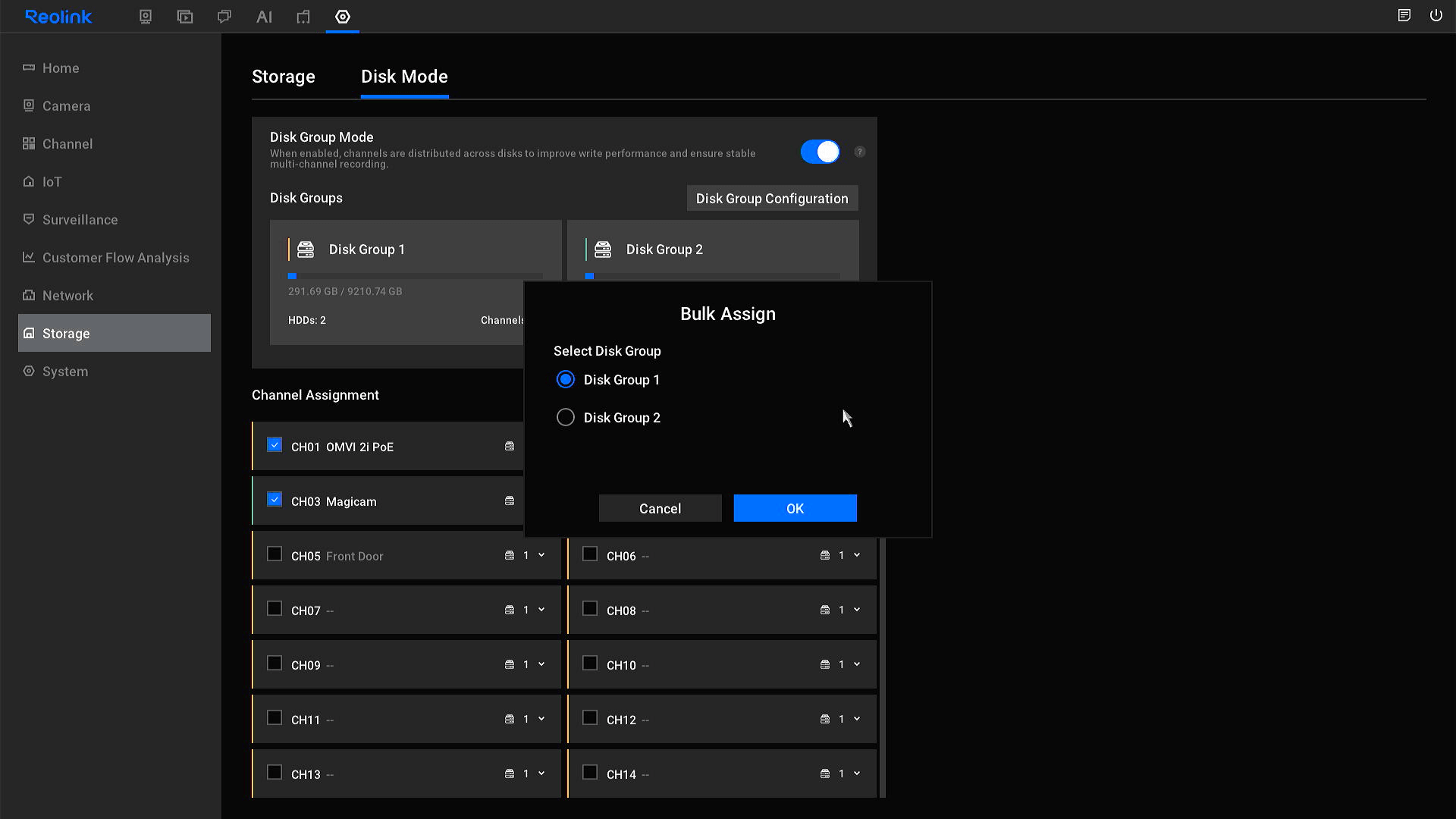Open Channel in the sidebar
Viewport: 1456px width, 819px height.
(x=115, y=144)
